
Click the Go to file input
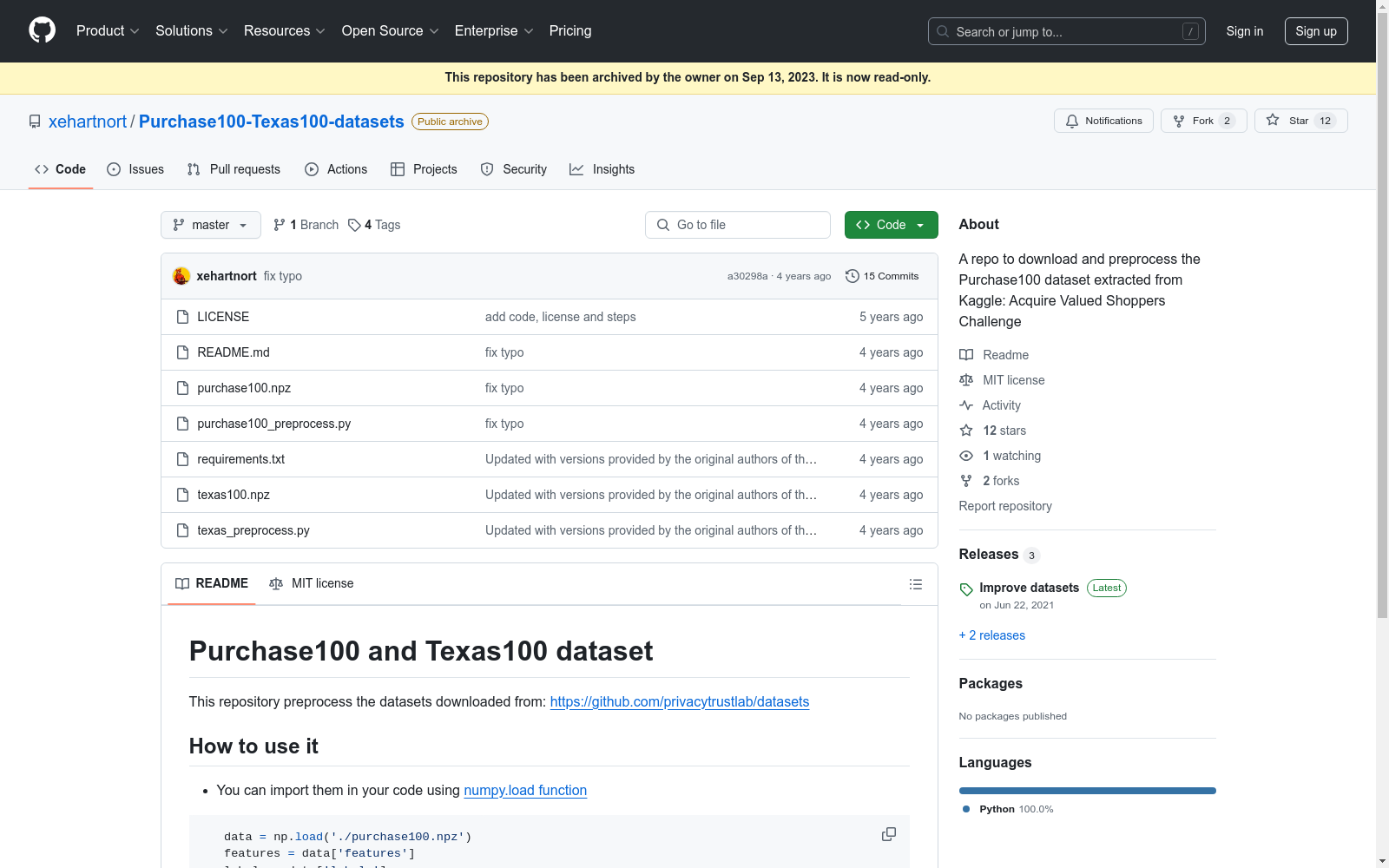point(738,225)
